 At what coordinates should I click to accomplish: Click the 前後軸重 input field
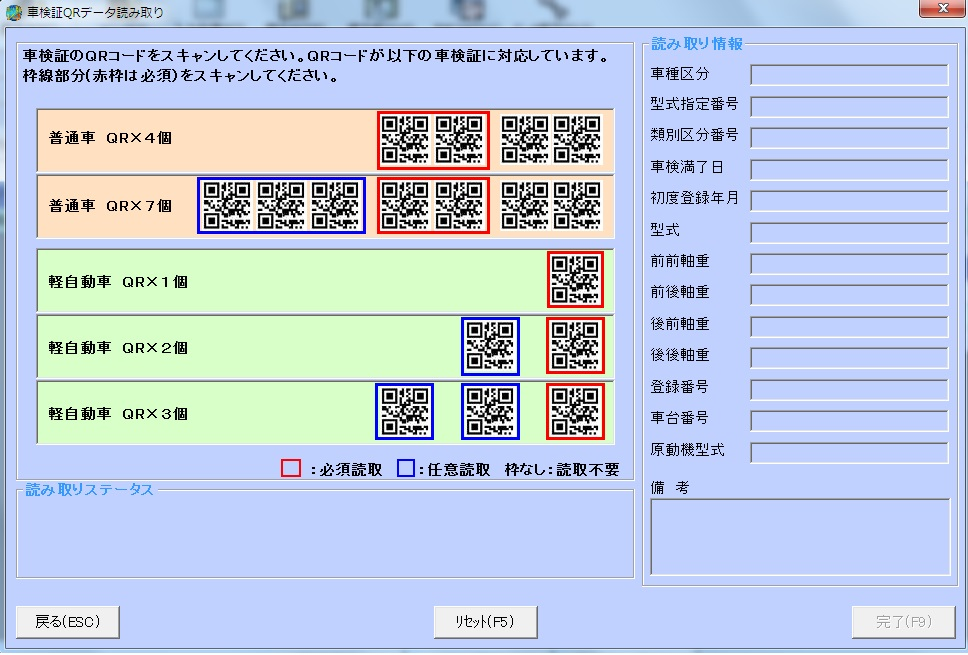coord(849,294)
